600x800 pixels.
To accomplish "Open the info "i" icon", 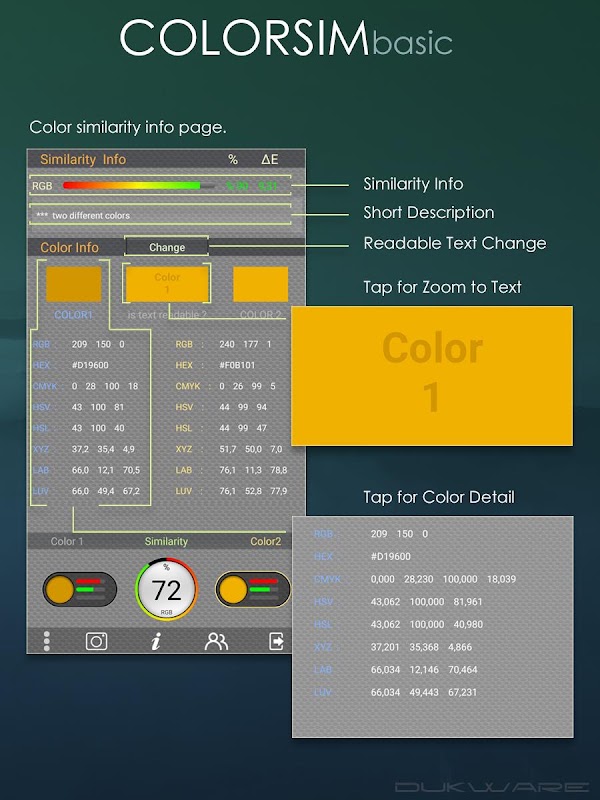I will click(156, 641).
